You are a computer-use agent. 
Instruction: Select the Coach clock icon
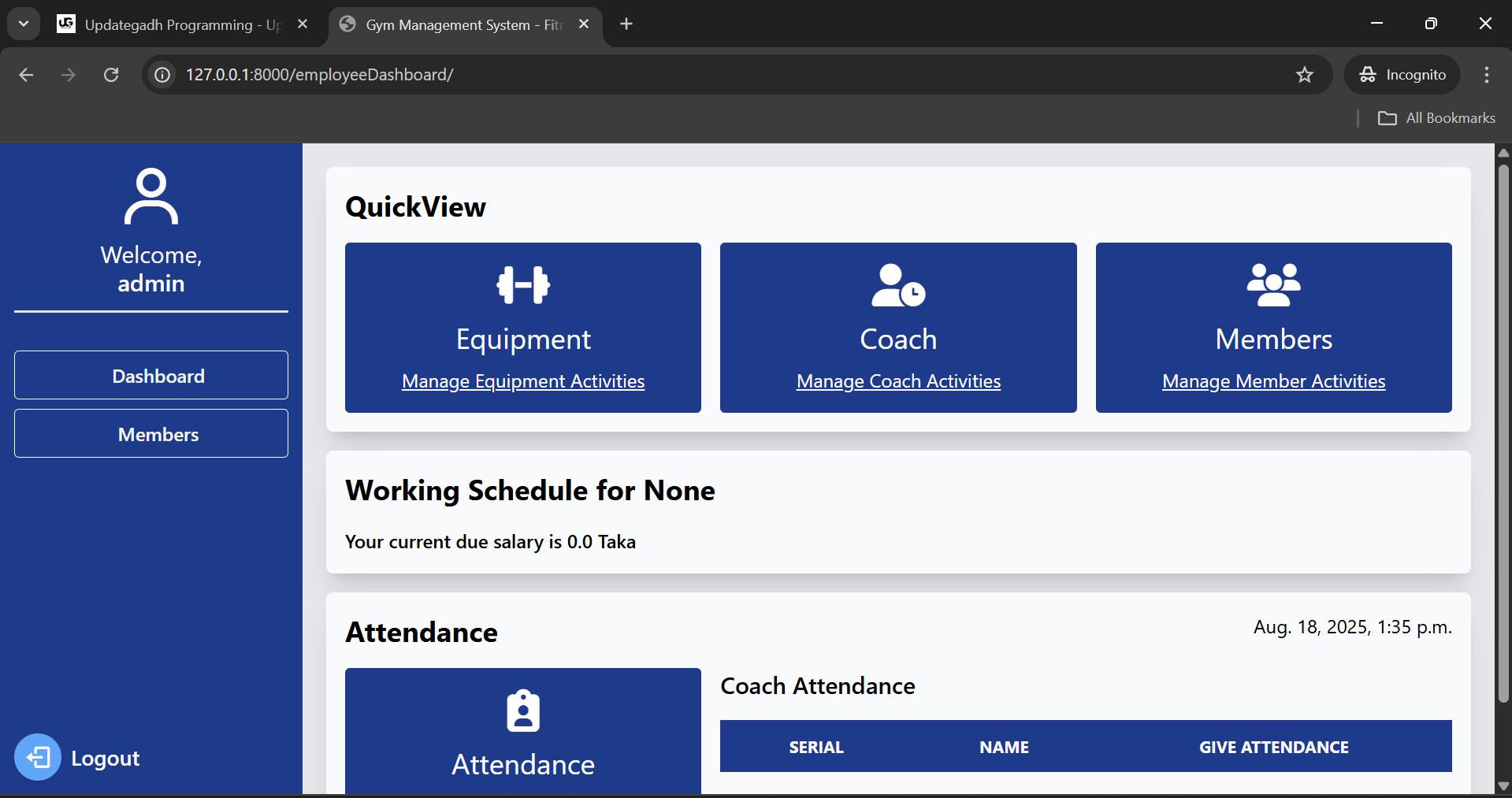[x=897, y=285]
